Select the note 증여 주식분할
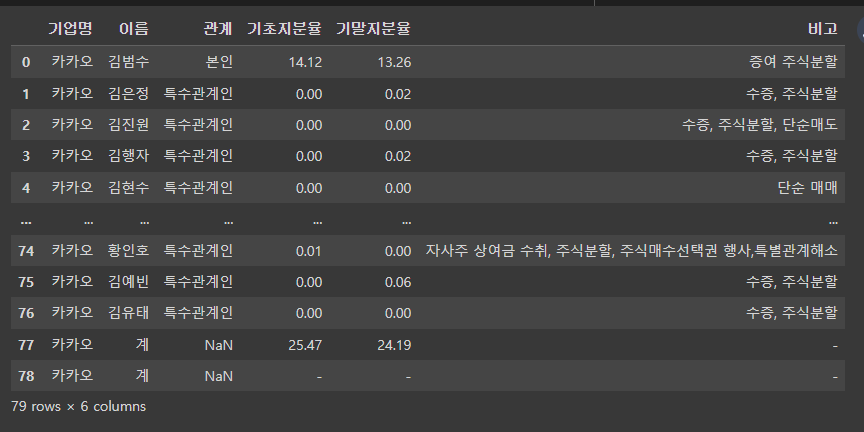 [793, 62]
